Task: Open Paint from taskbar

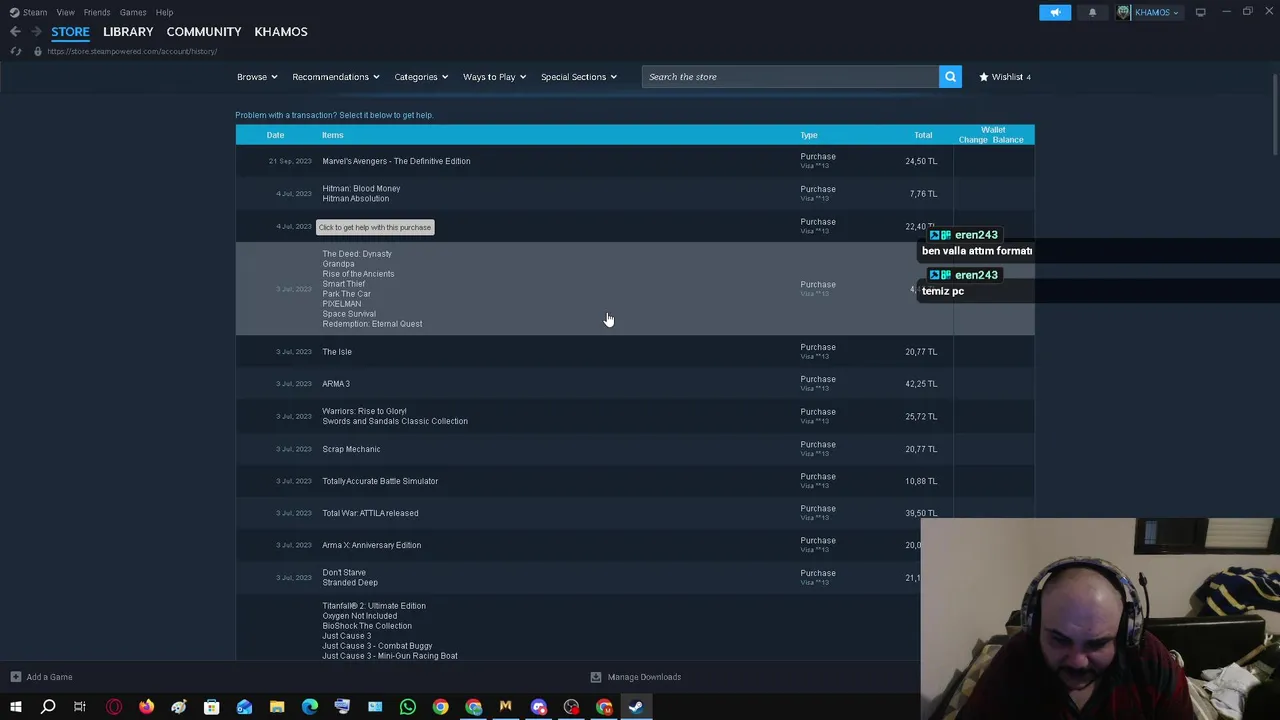Action: 179,708
